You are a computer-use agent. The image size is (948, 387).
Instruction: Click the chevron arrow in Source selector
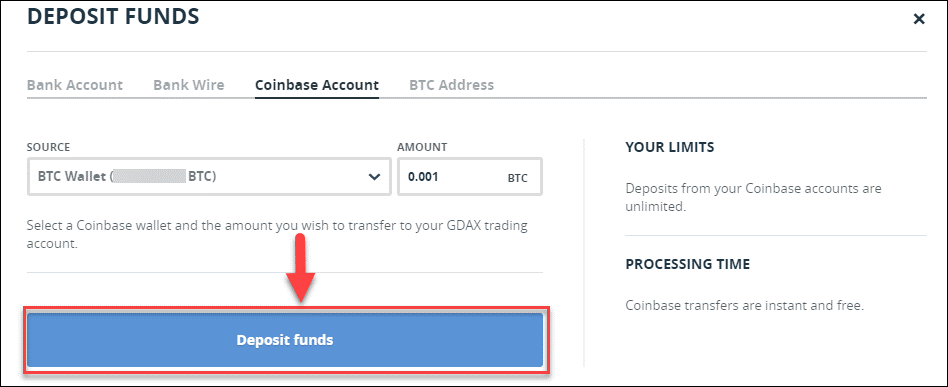point(374,177)
